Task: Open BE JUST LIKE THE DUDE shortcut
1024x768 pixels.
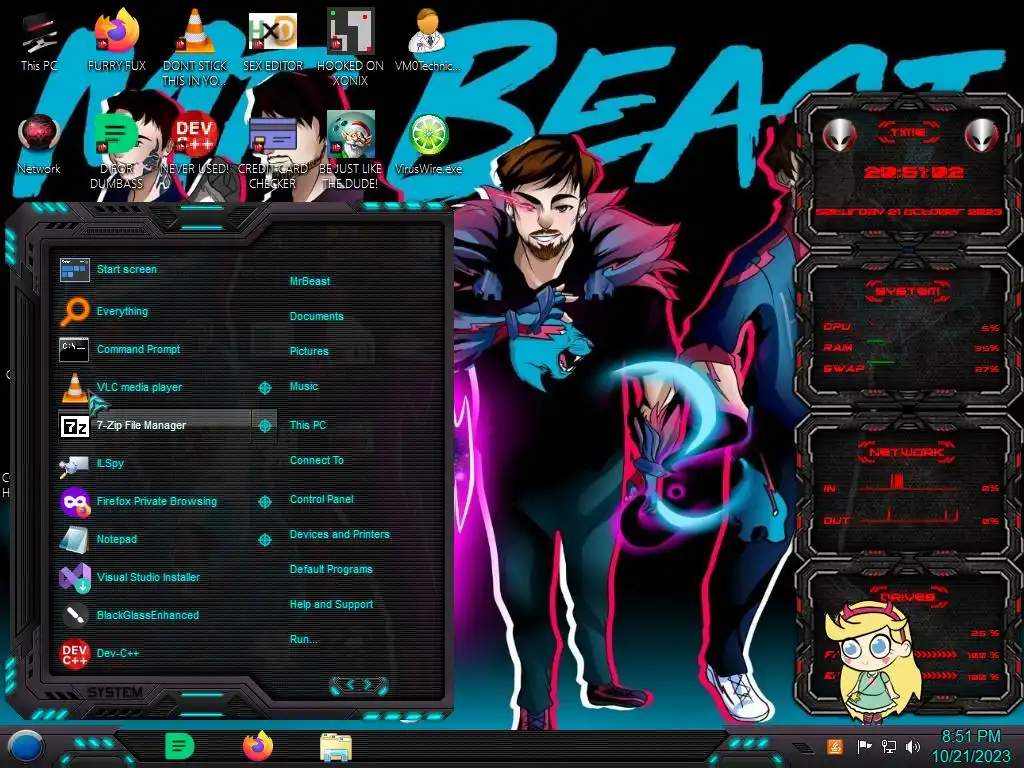Action: 350,150
